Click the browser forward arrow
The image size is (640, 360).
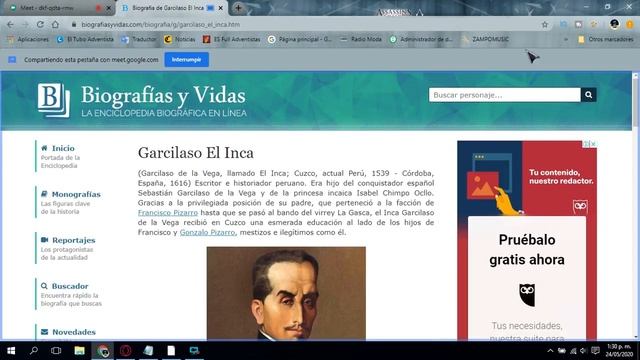tap(25, 24)
